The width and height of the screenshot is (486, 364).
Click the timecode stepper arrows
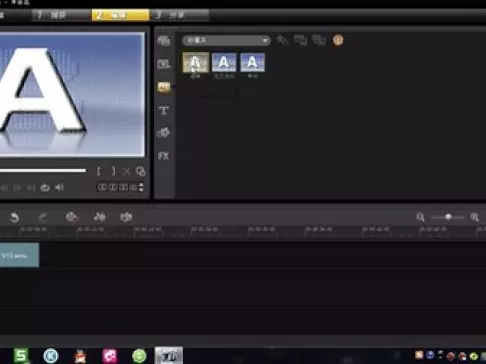141,187
